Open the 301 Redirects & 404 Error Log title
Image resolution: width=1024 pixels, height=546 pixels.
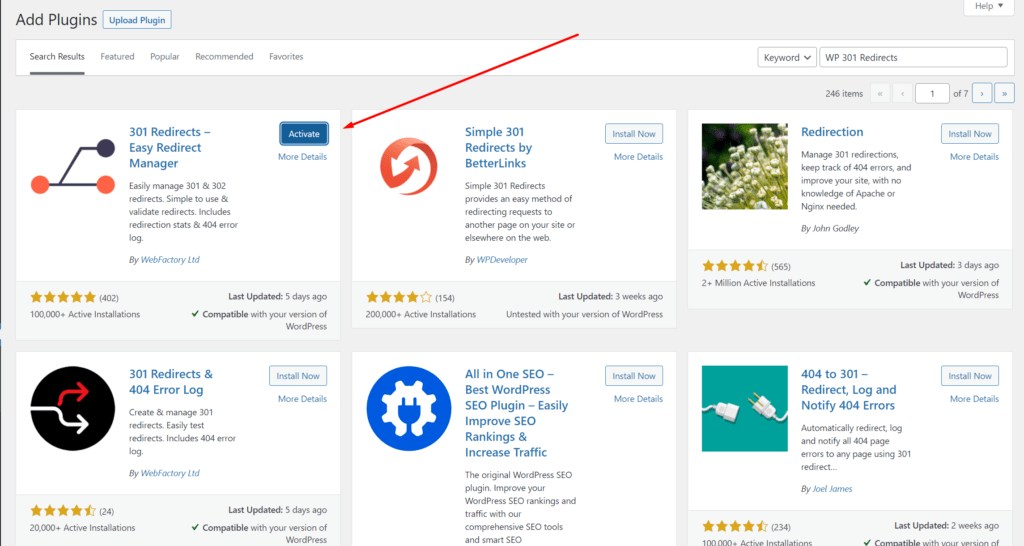(x=170, y=382)
